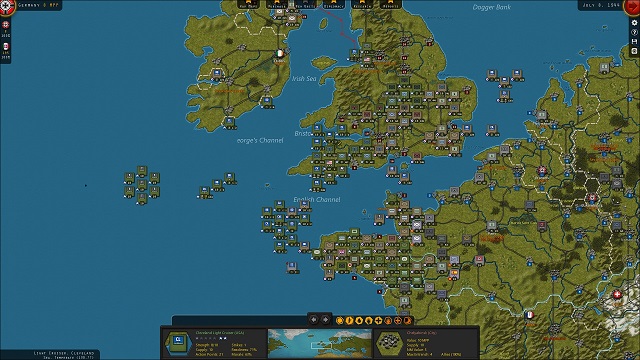The height and width of the screenshot is (360, 640).
Task: Save the game with the disk icon
Action: tap(634, 42)
